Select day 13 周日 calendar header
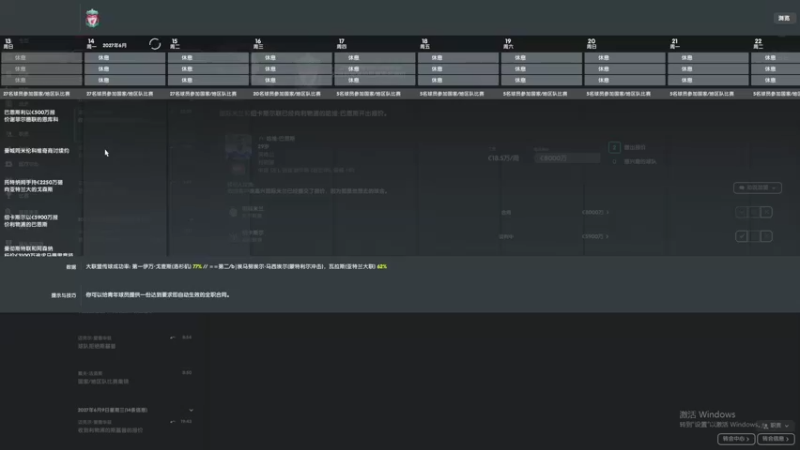The image size is (800, 450). click(x=8, y=43)
